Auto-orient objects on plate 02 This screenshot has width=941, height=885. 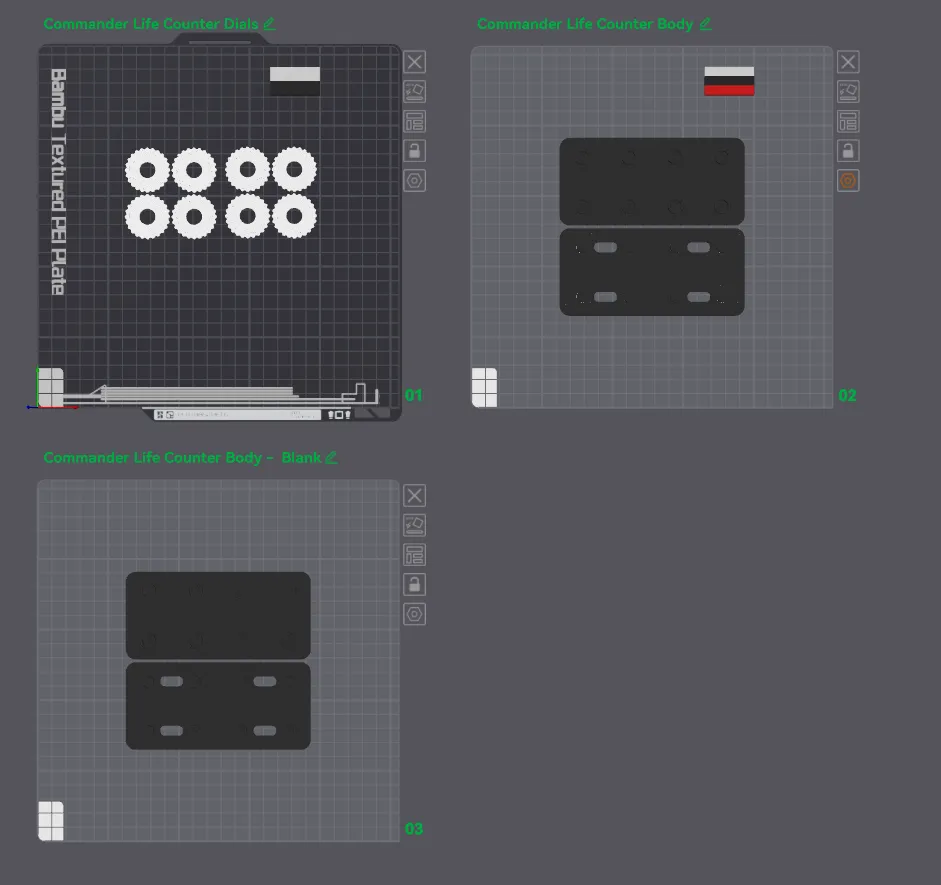click(848, 92)
